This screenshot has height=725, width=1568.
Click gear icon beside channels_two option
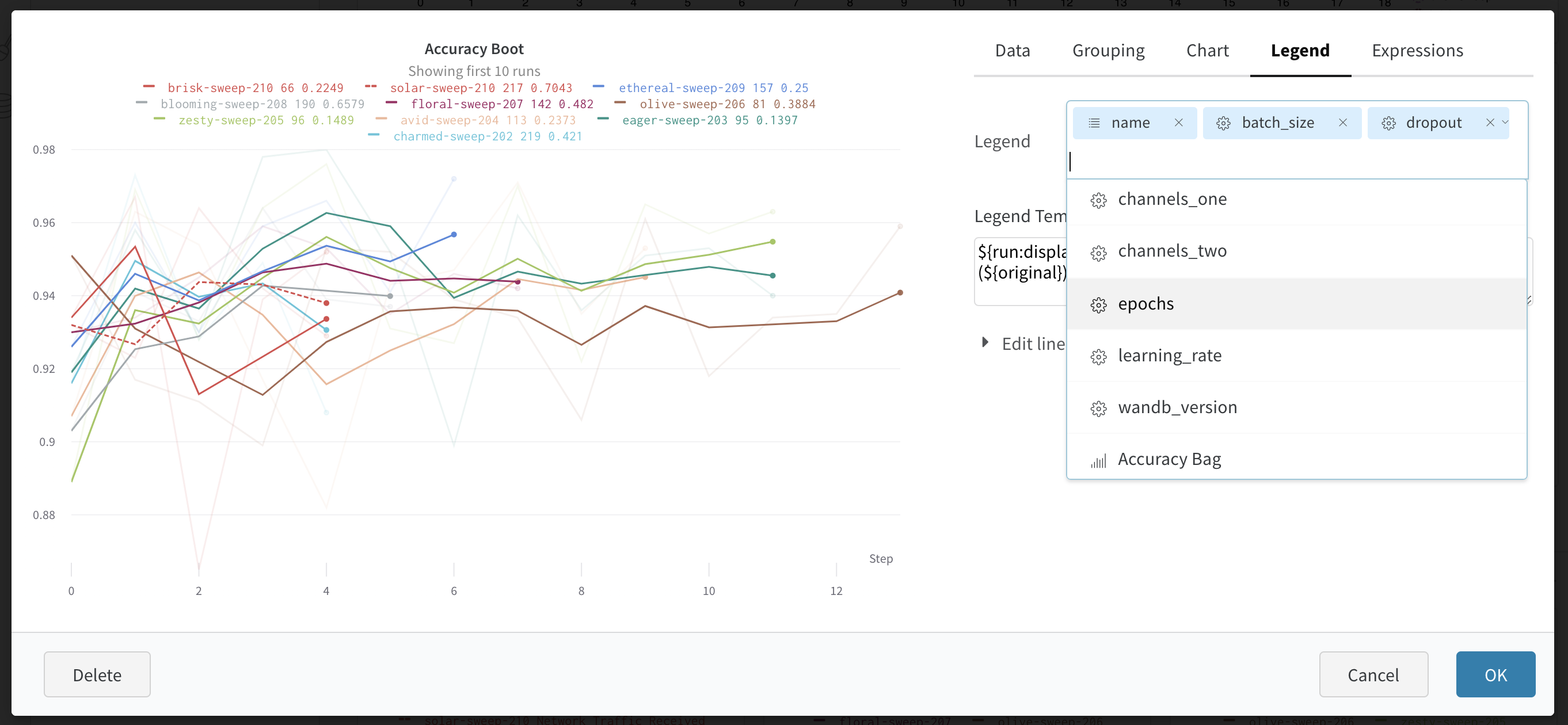1098,253
